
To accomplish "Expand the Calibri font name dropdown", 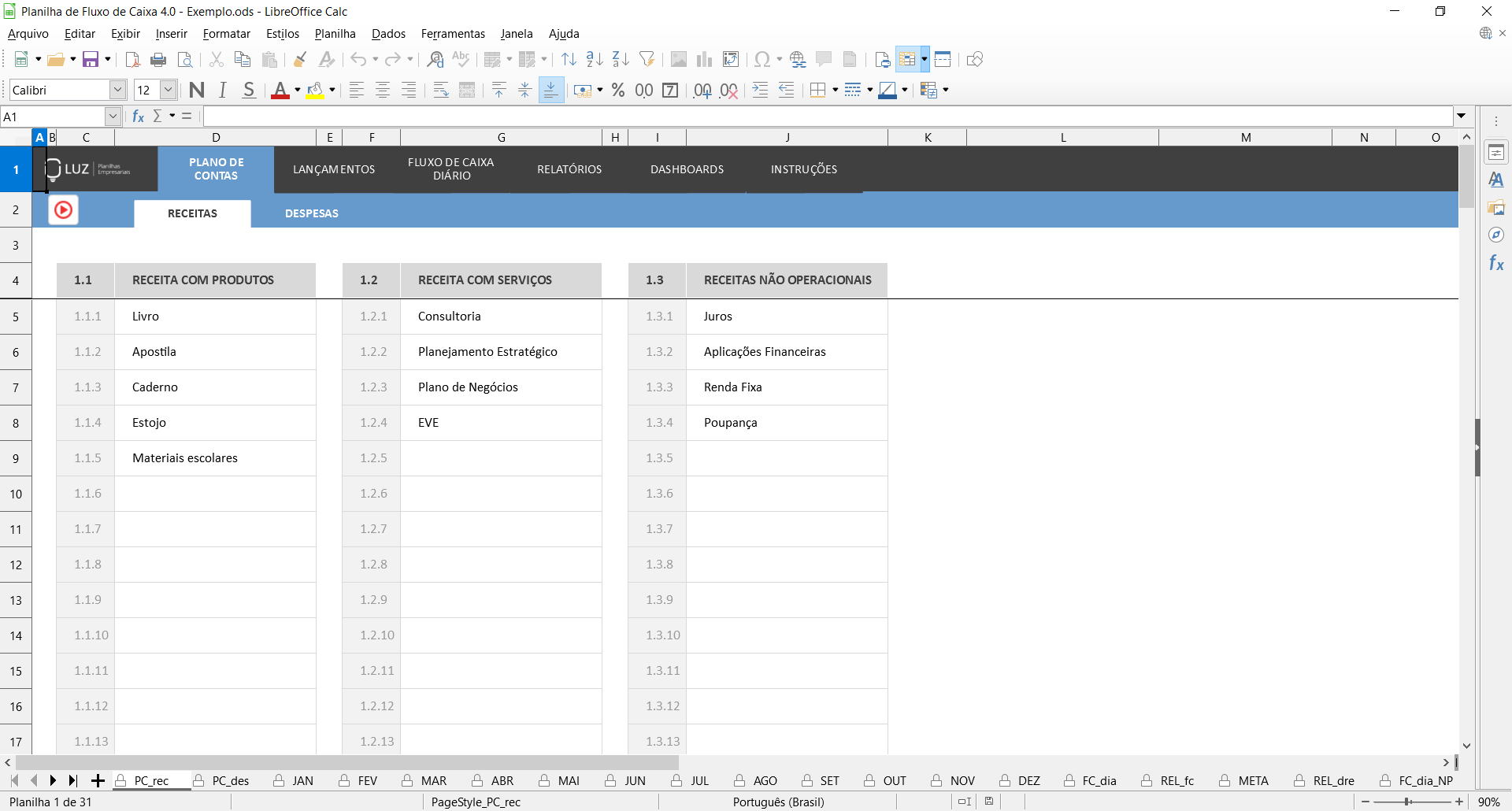I will [117, 91].
